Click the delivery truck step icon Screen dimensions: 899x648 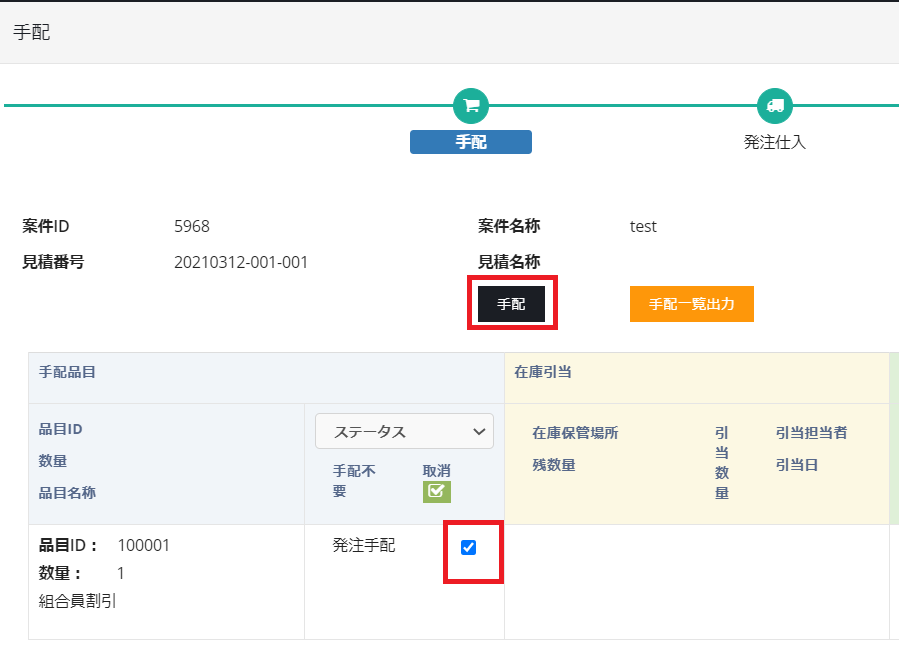[774, 105]
